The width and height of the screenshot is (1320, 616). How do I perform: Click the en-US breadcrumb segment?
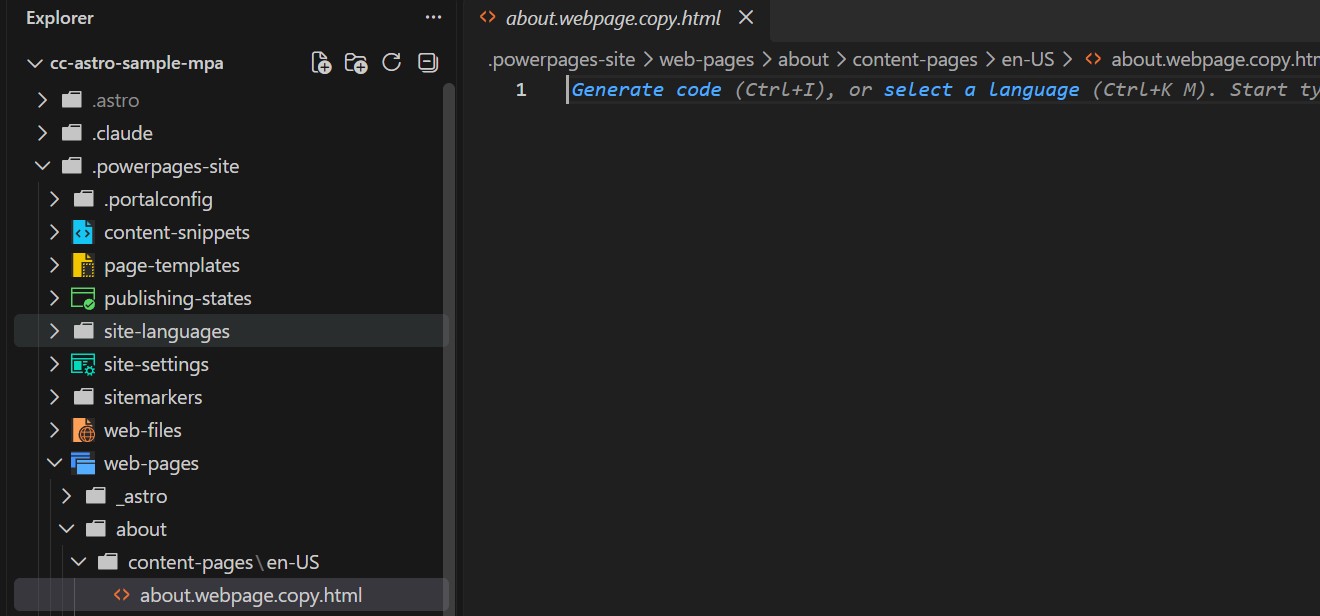click(x=1028, y=60)
